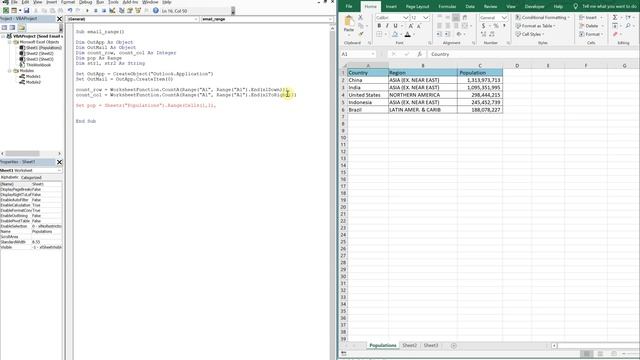The image size is (640, 360).
Task: Collapse the Microsoft Excel Objects folder
Action: click(x=9, y=42)
